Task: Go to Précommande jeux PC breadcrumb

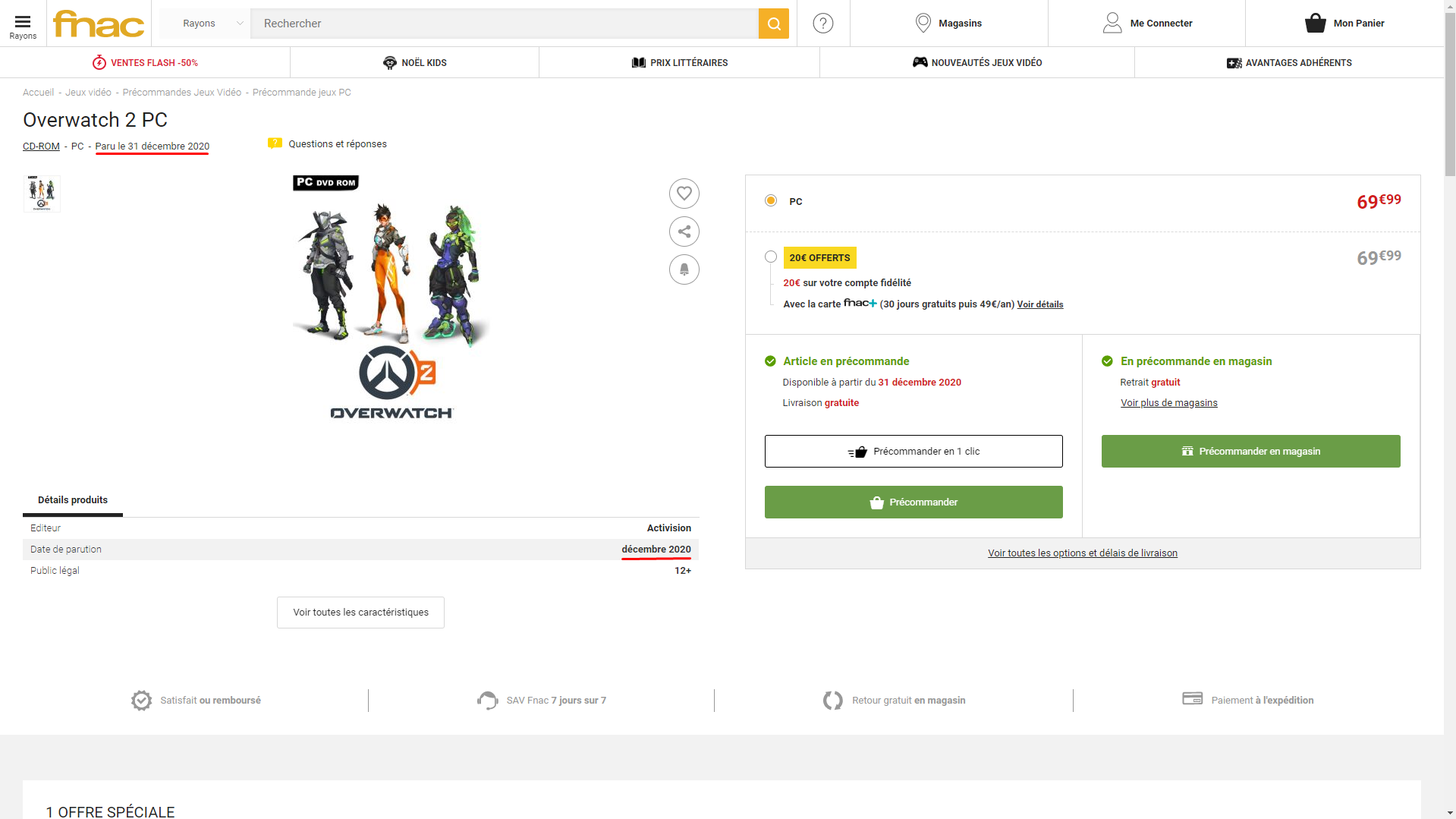Action: (301, 93)
